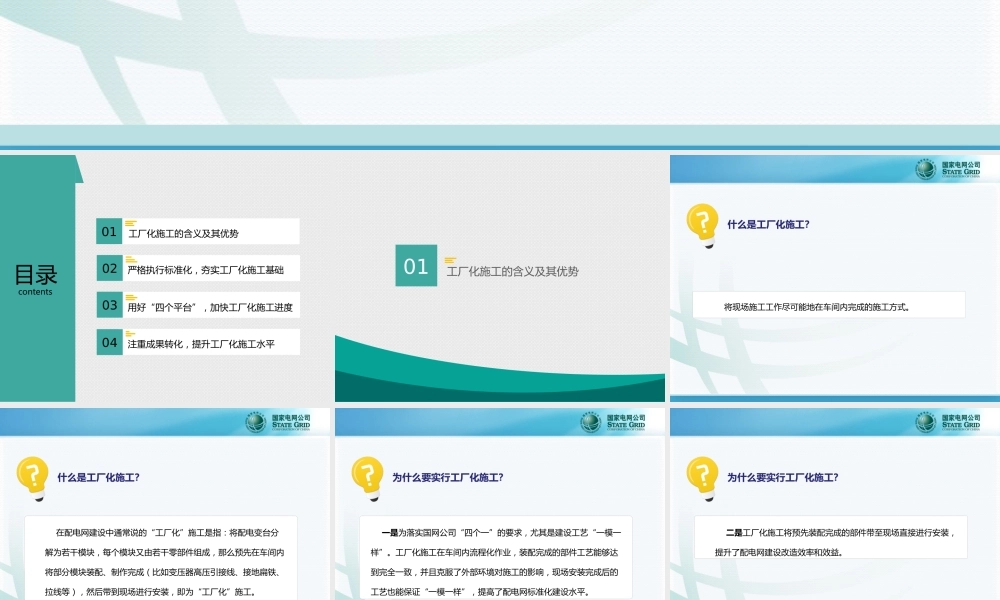Click the State Grid logo on the 将现场施工工作 slide

948,169
